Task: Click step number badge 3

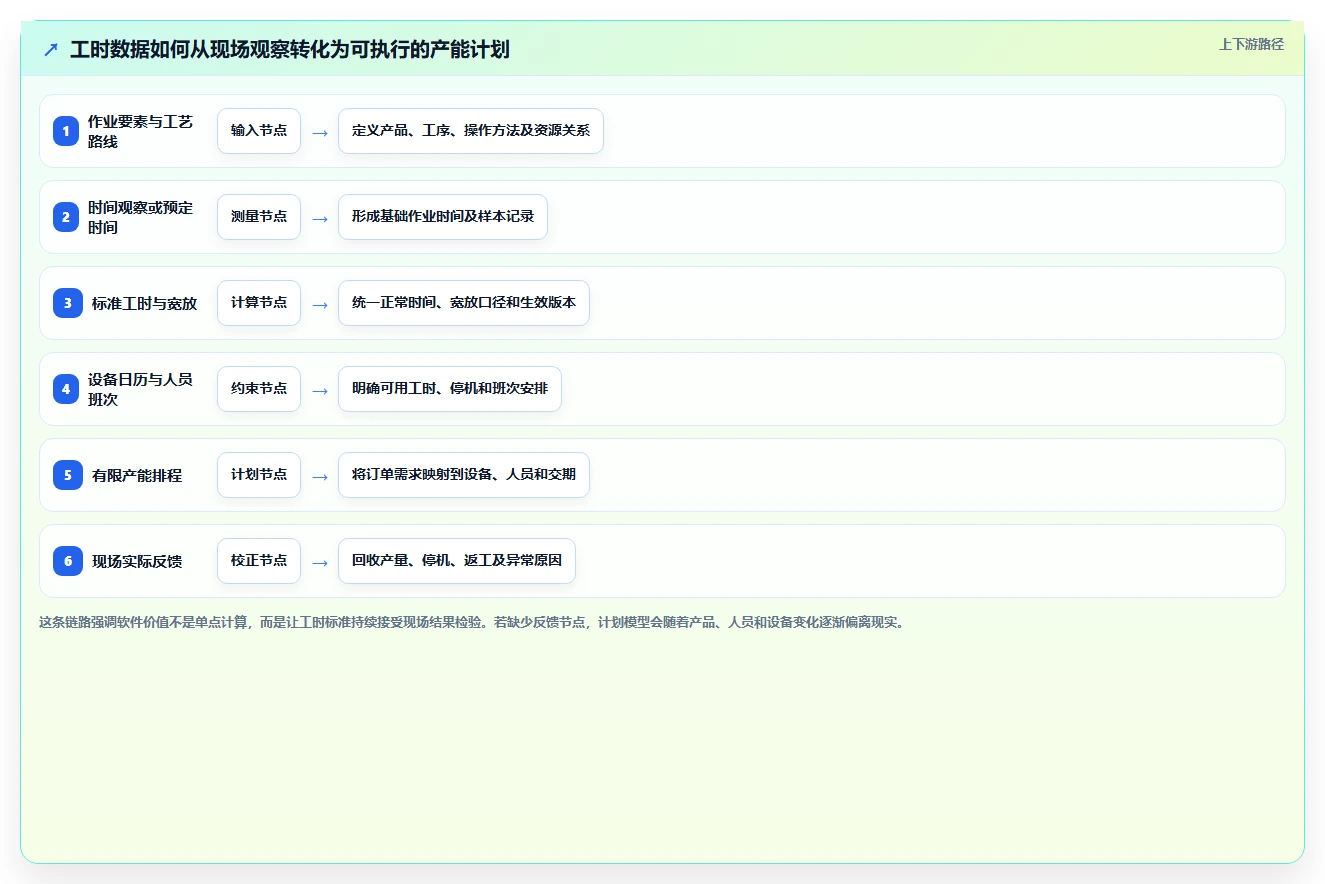Action: point(68,303)
